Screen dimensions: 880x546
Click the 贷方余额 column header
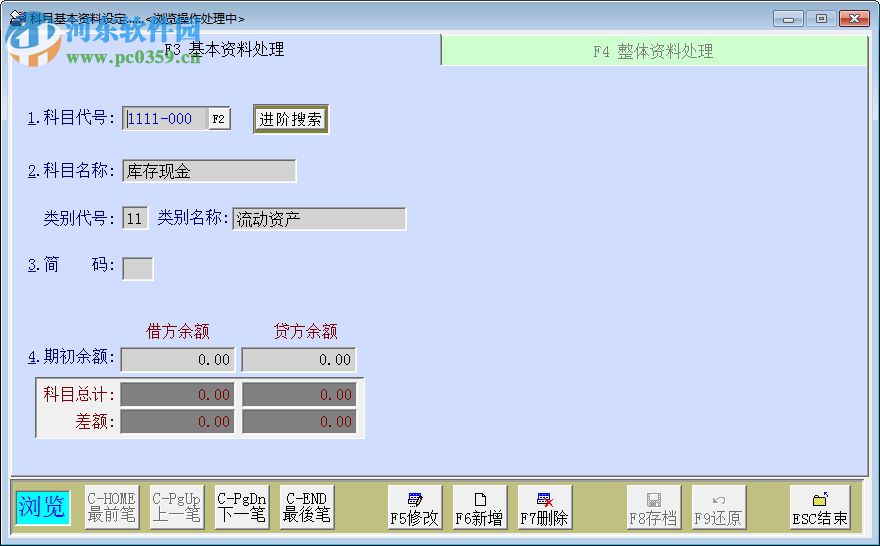[x=306, y=332]
